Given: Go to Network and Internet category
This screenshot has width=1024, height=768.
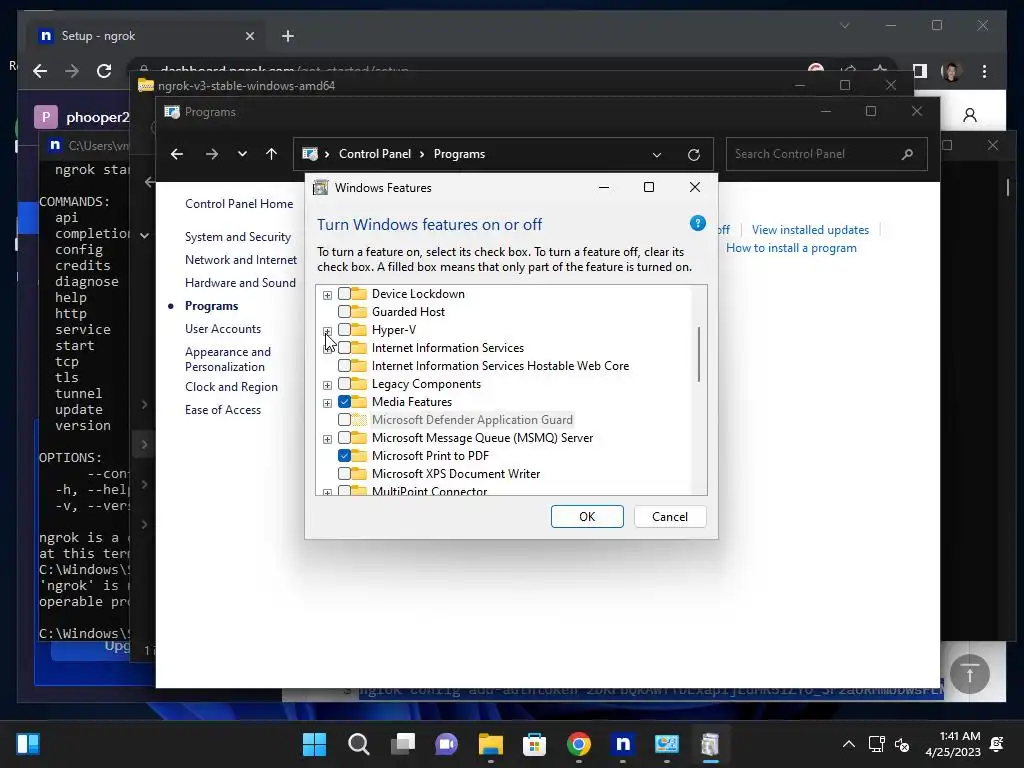Looking at the screenshot, I should pyautogui.click(x=241, y=260).
